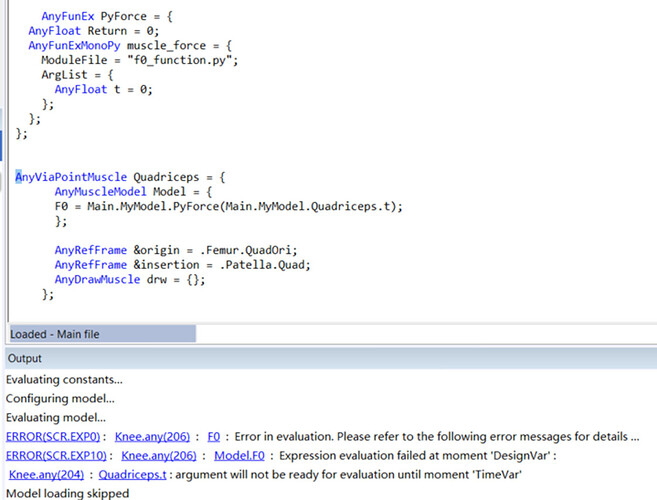Open the Knee.any(204) link
The height and width of the screenshot is (500, 657).
[x=46, y=474]
